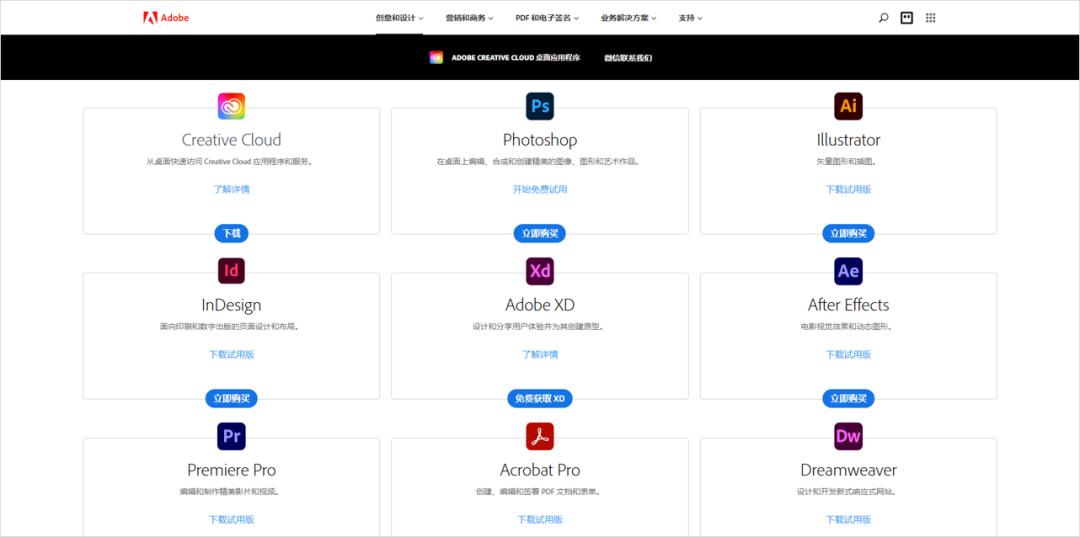
Task: Expand the 业务解决方案 navigation menu
Action: click(628, 18)
